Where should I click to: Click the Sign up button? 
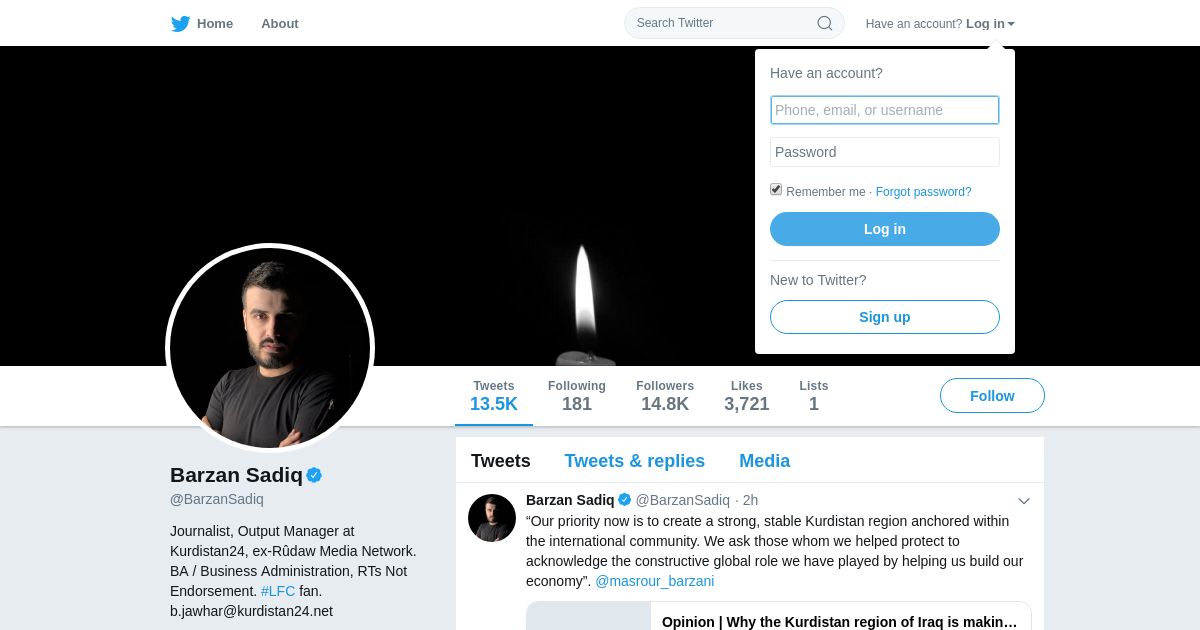pos(884,317)
